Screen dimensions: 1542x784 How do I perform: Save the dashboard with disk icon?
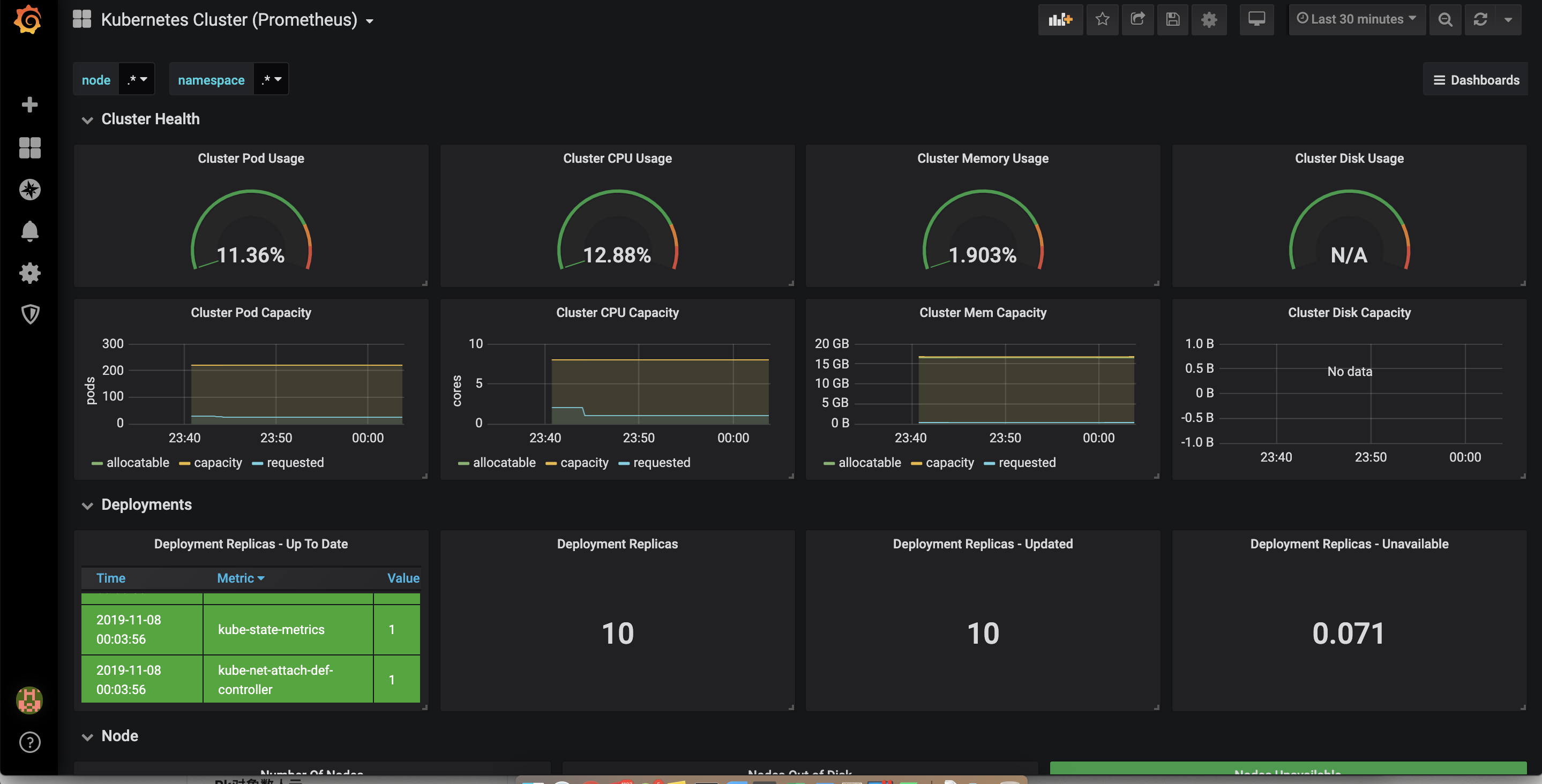click(1173, 20)
